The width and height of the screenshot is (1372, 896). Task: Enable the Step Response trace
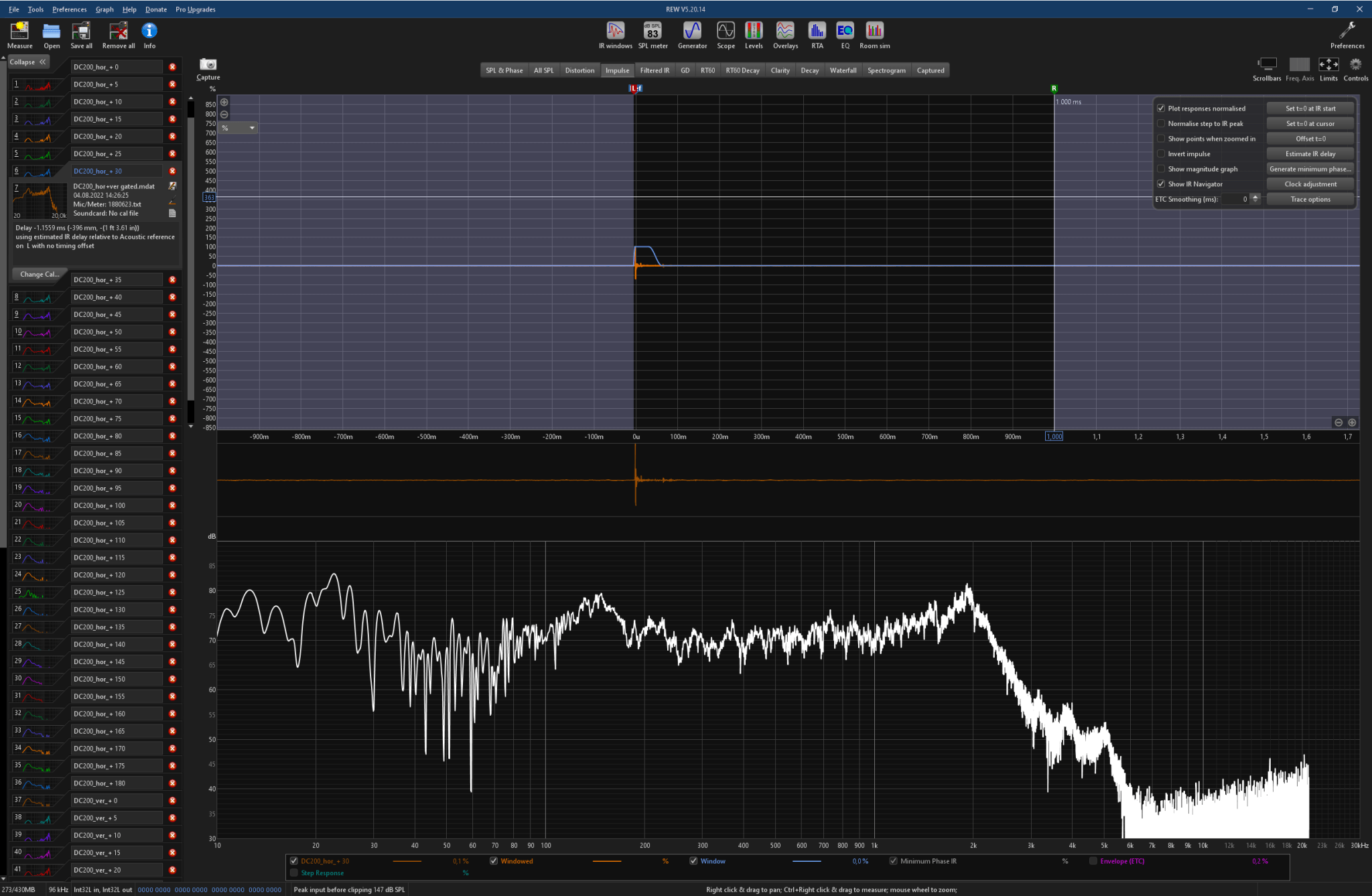pyautogui.click(x=293, y=873)
